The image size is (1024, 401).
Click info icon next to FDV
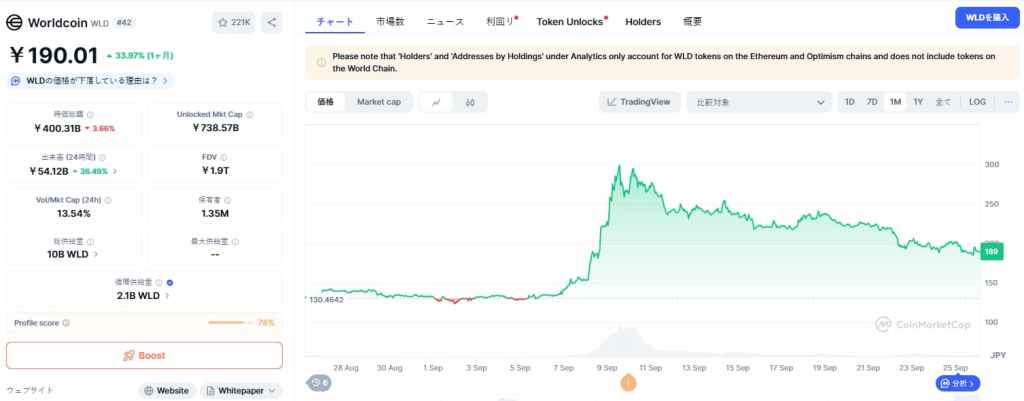223,157
